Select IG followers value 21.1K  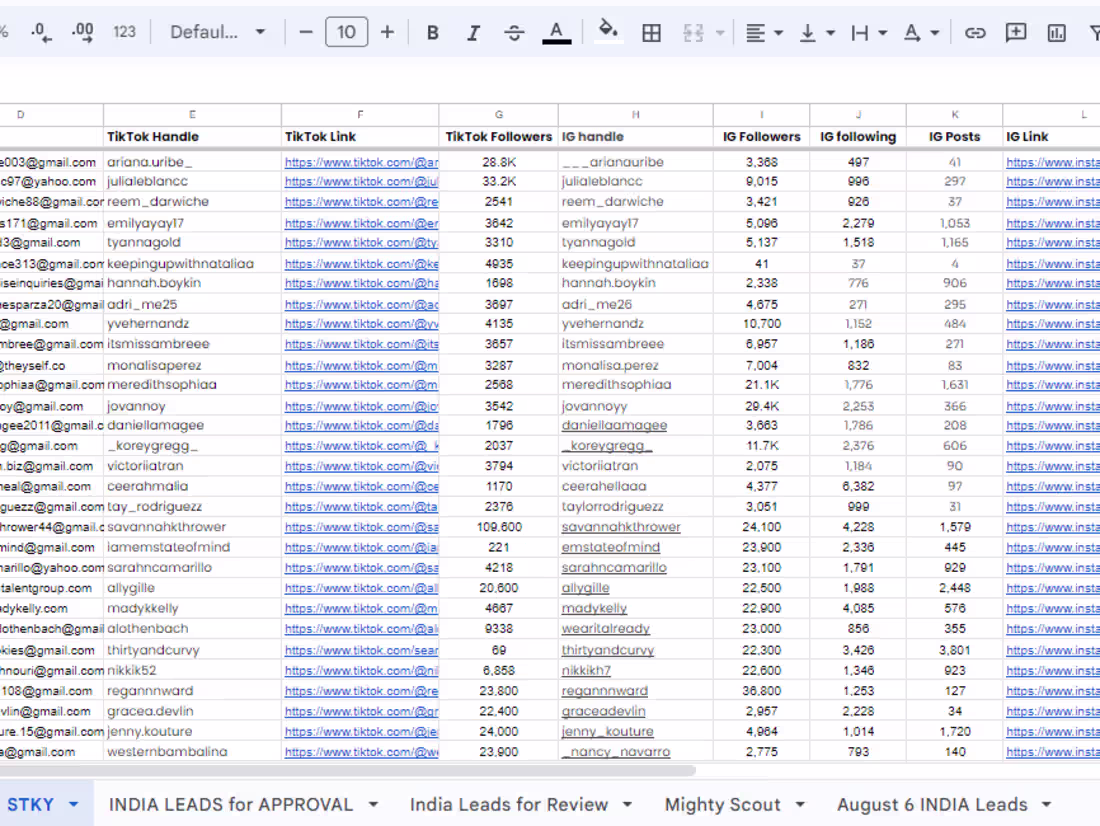pos(761,385)
